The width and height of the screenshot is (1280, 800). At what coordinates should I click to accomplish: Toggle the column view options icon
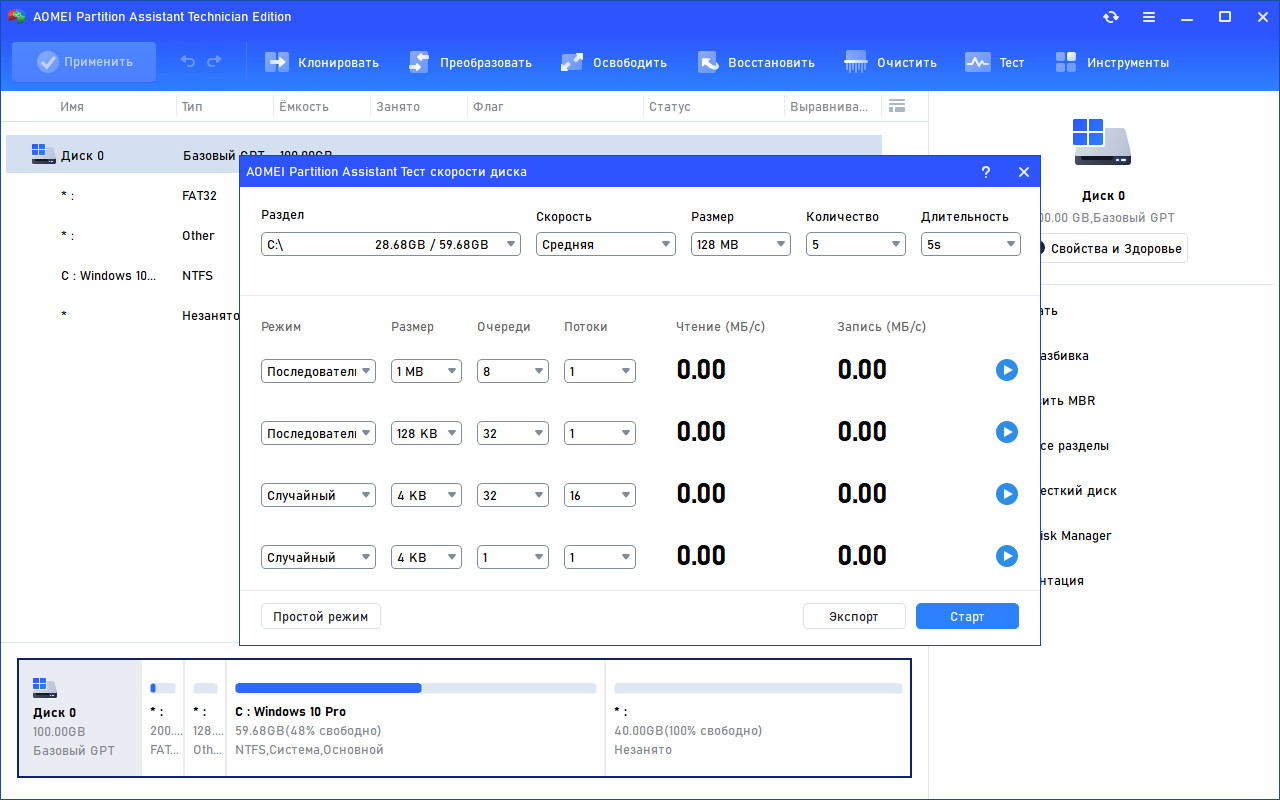pos(897,106)
